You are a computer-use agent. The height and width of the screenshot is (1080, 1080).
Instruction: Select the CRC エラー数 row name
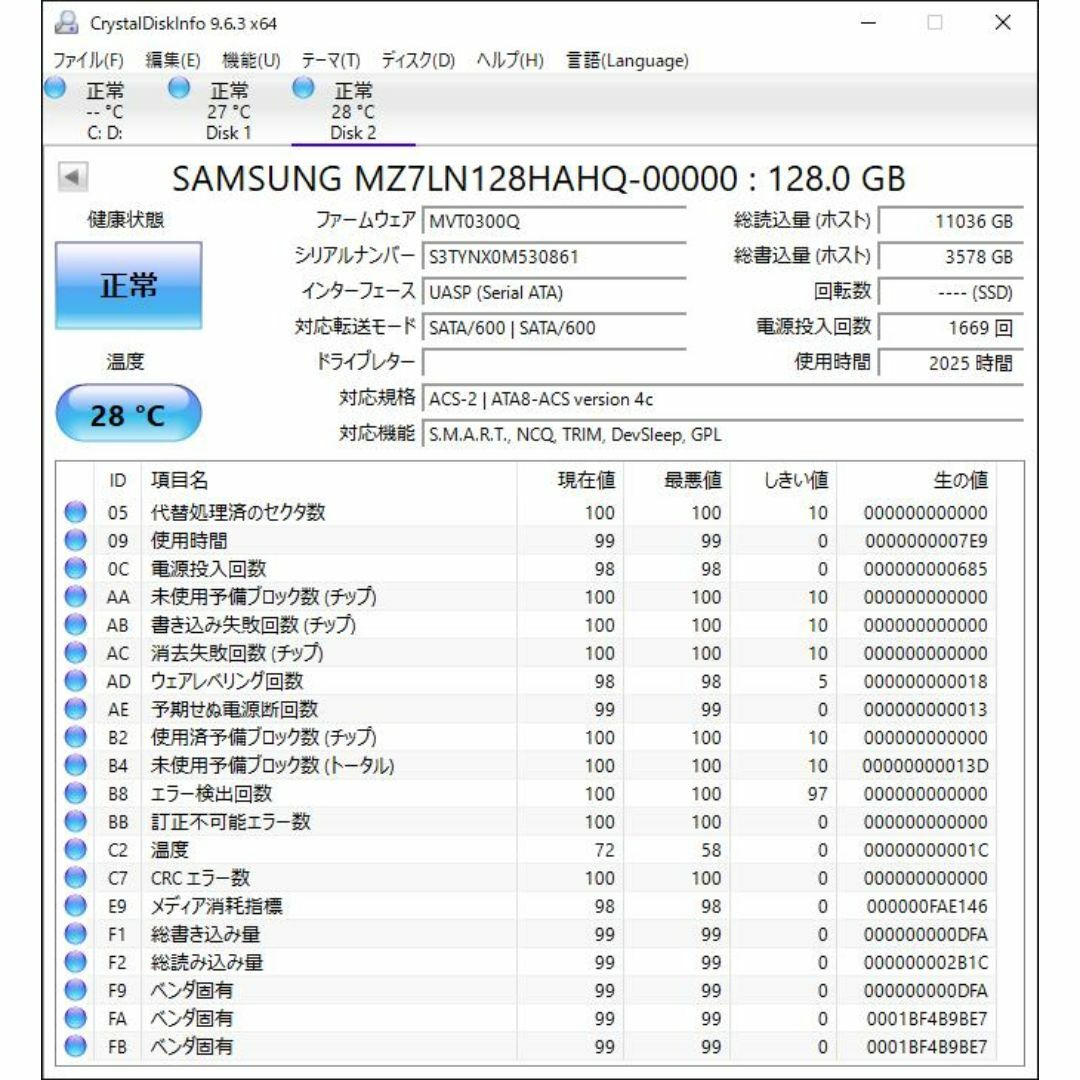(x=200, y=878)
